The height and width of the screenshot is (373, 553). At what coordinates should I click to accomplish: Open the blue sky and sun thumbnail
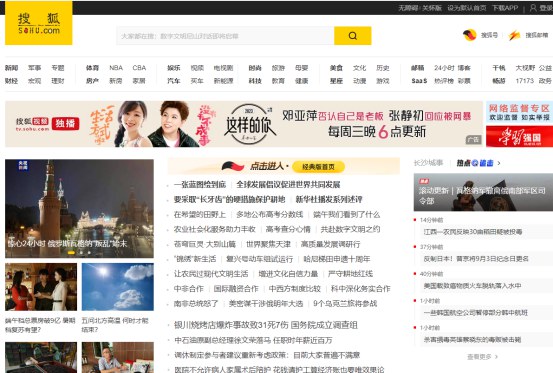click(x=118, y=287)
